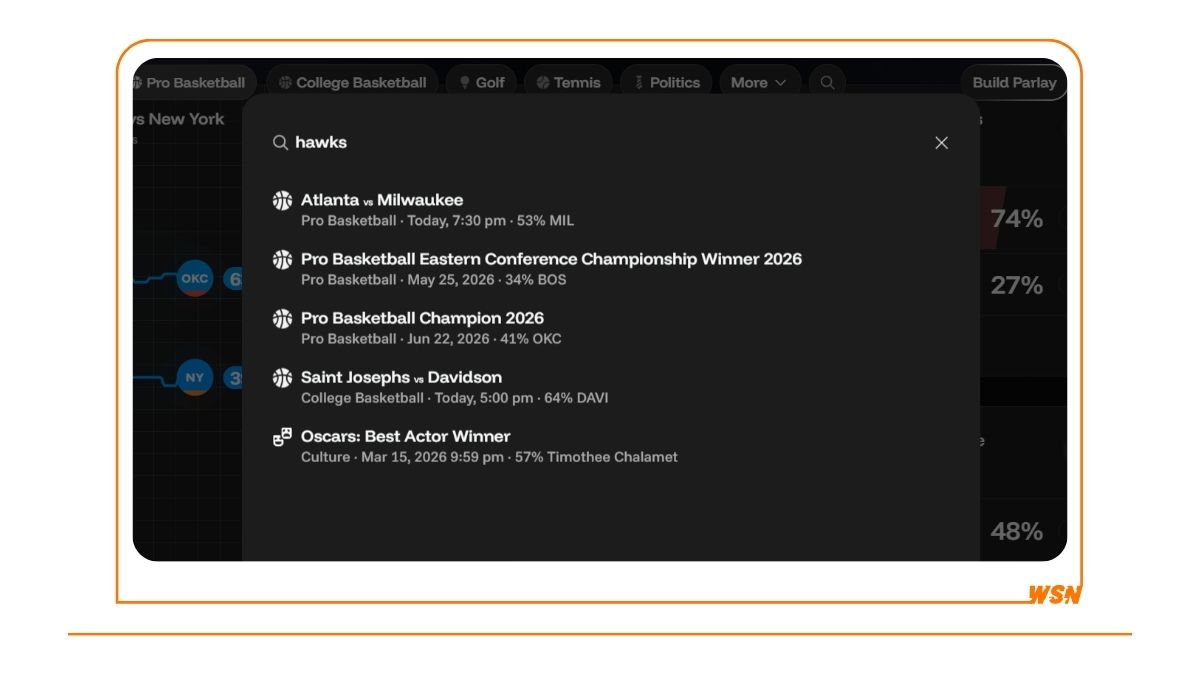This screenshot has height=675, width=1200.
Task: Open the Pro Basketball tab
Action: coord(190,83)
